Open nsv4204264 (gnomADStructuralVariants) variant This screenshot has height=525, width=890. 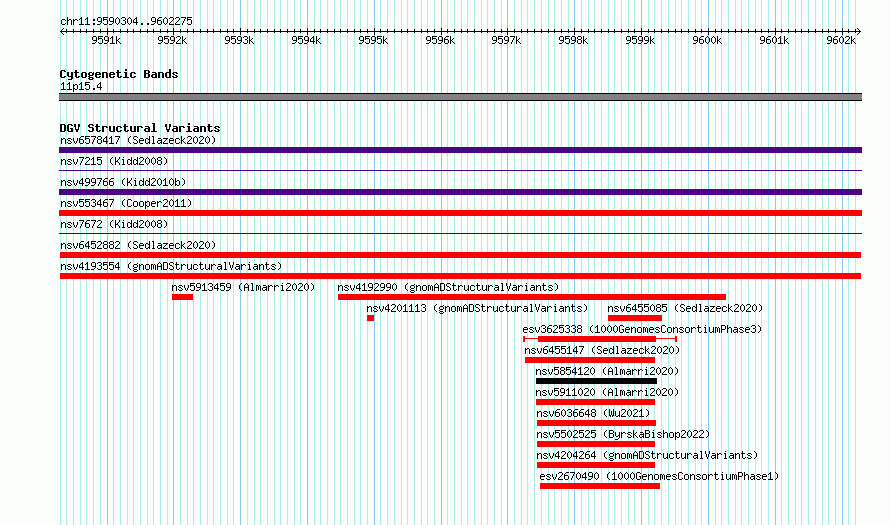click(647, 455)
